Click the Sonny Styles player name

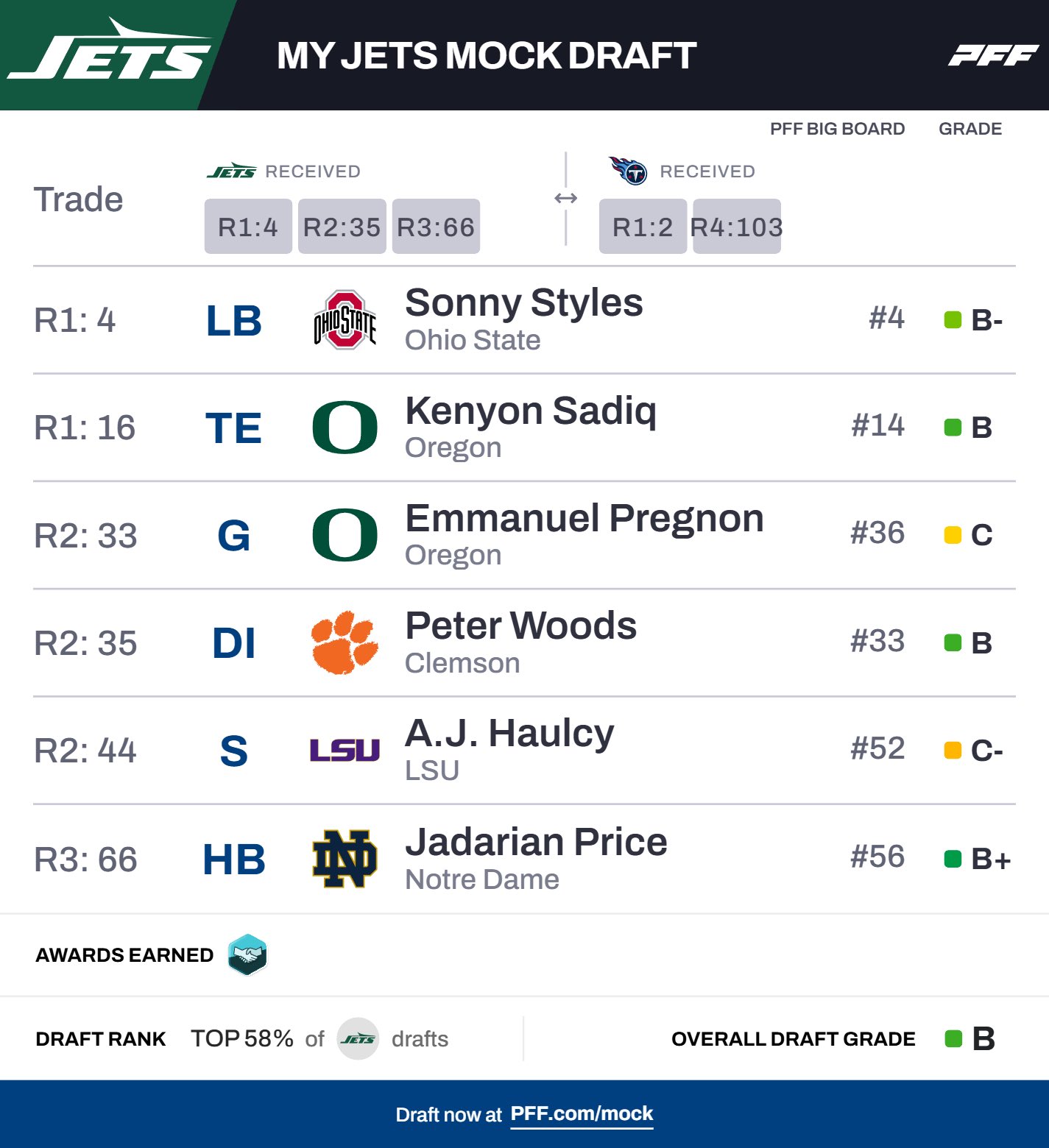pyautogui.click(x=523, y=302)
